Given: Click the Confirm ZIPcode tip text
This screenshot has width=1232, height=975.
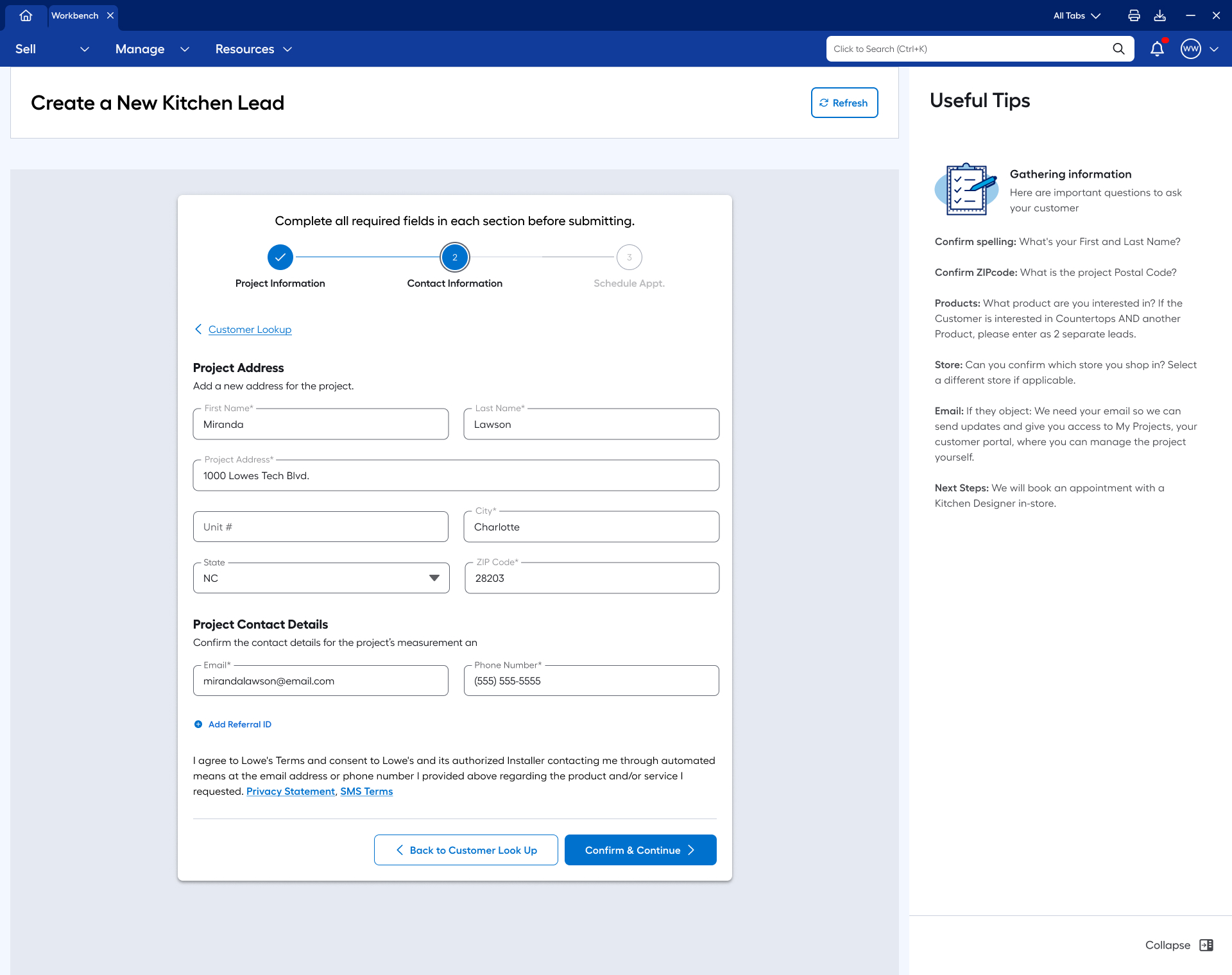Looking at the screenshot, I should [x=1056, y=272].
